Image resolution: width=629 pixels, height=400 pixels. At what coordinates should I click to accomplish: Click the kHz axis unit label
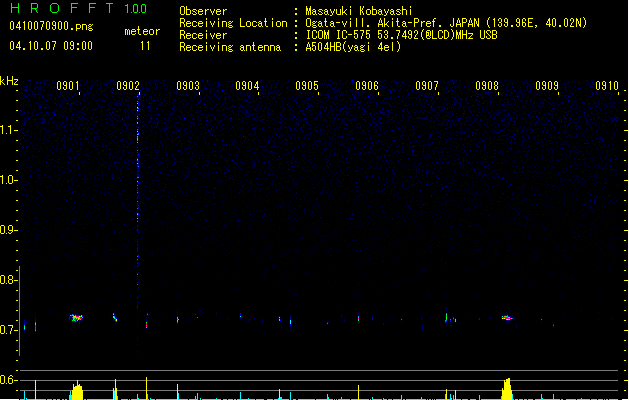pos(9,81)
